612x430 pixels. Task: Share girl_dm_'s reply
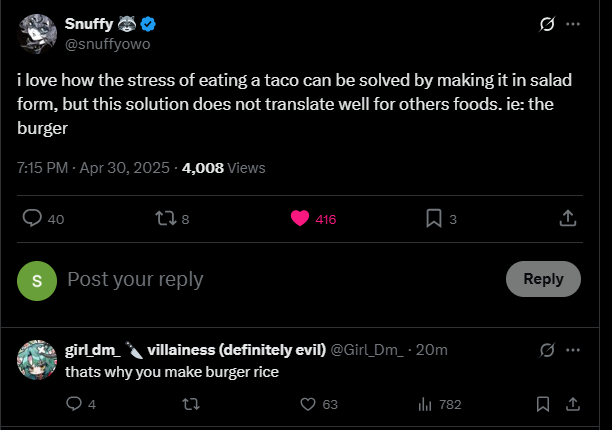tap(573, 404)
